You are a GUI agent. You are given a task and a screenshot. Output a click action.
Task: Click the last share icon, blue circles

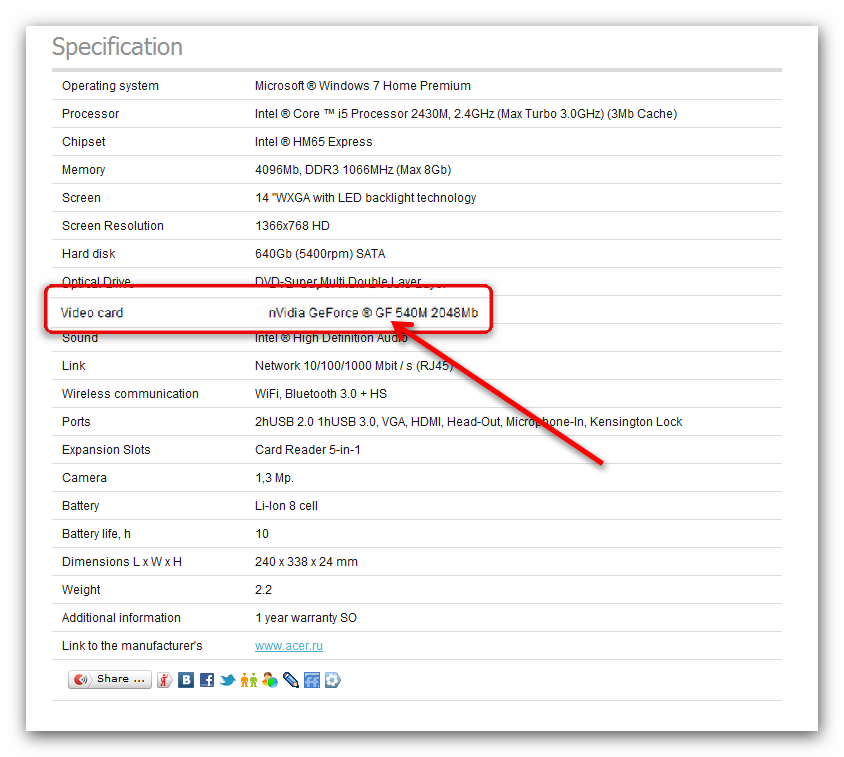[x=333, y=680]
